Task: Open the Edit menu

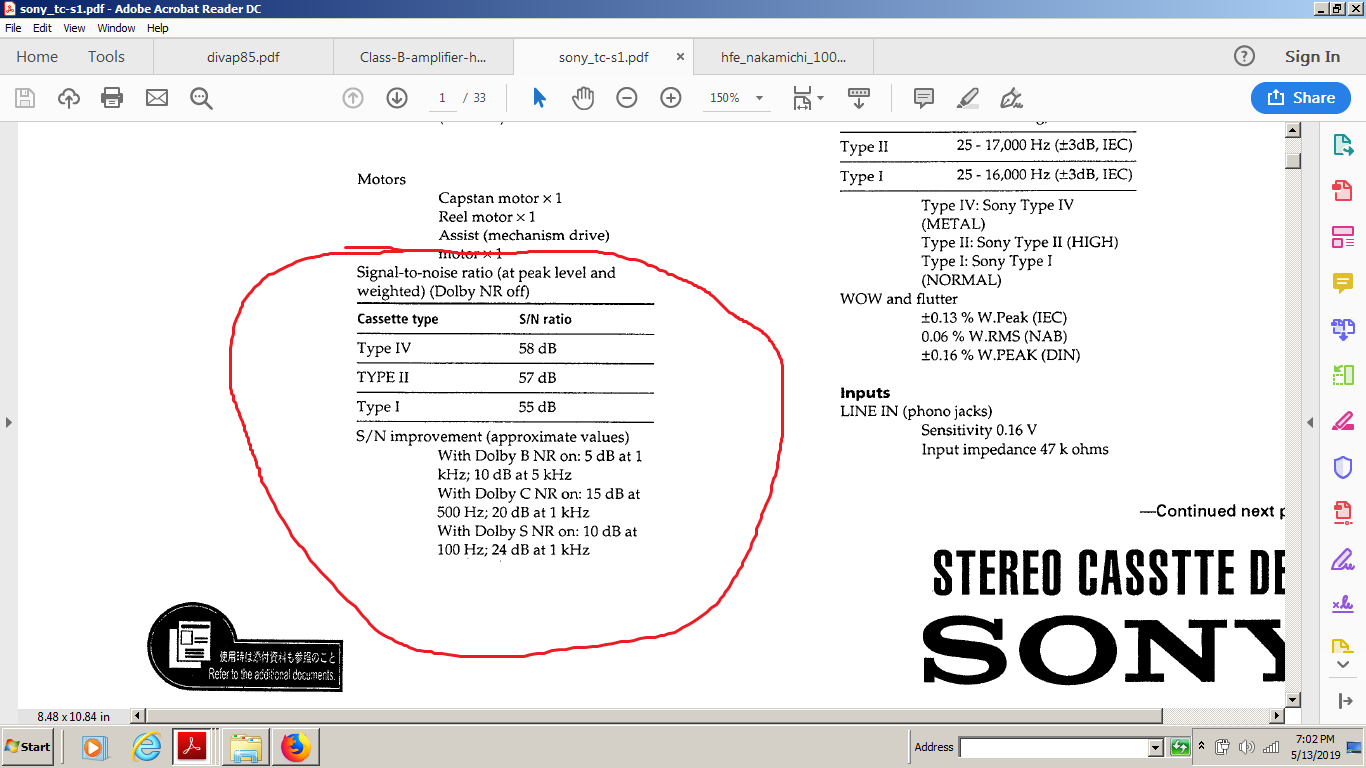Action: coord(42,28)
